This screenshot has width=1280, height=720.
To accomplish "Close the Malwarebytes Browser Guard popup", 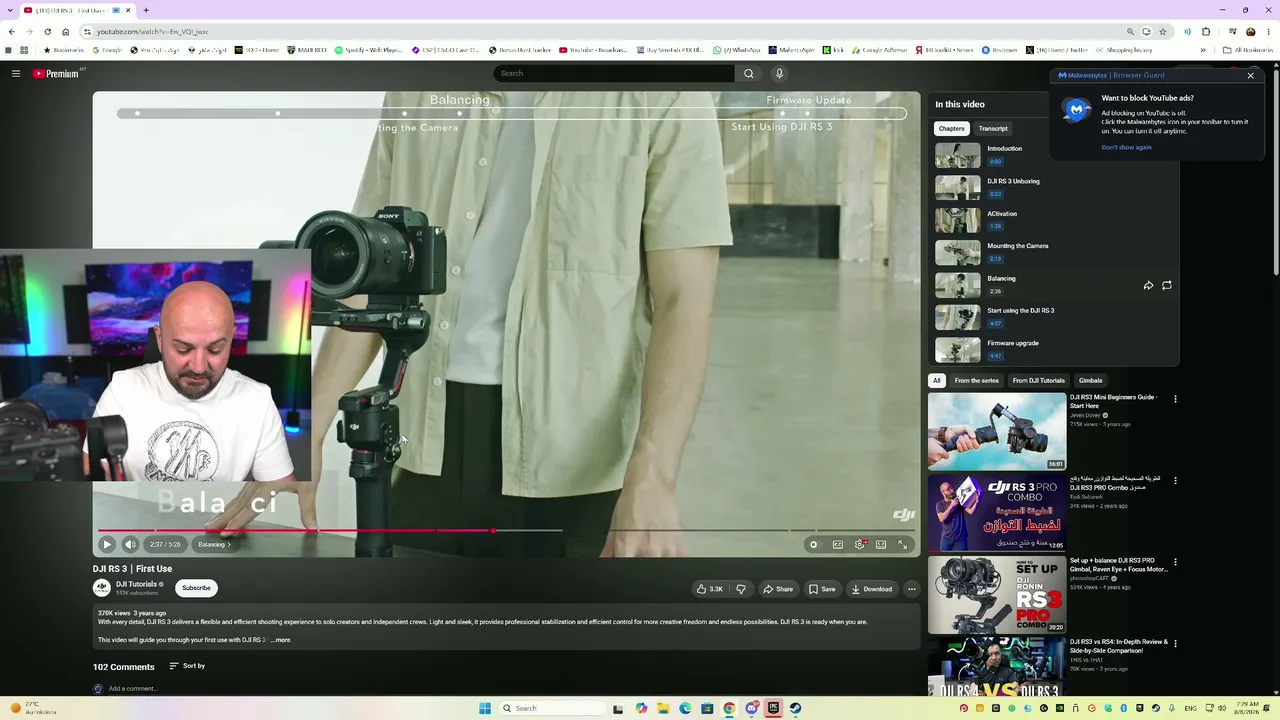I will pyautogui.click(x=1250, y=75).
